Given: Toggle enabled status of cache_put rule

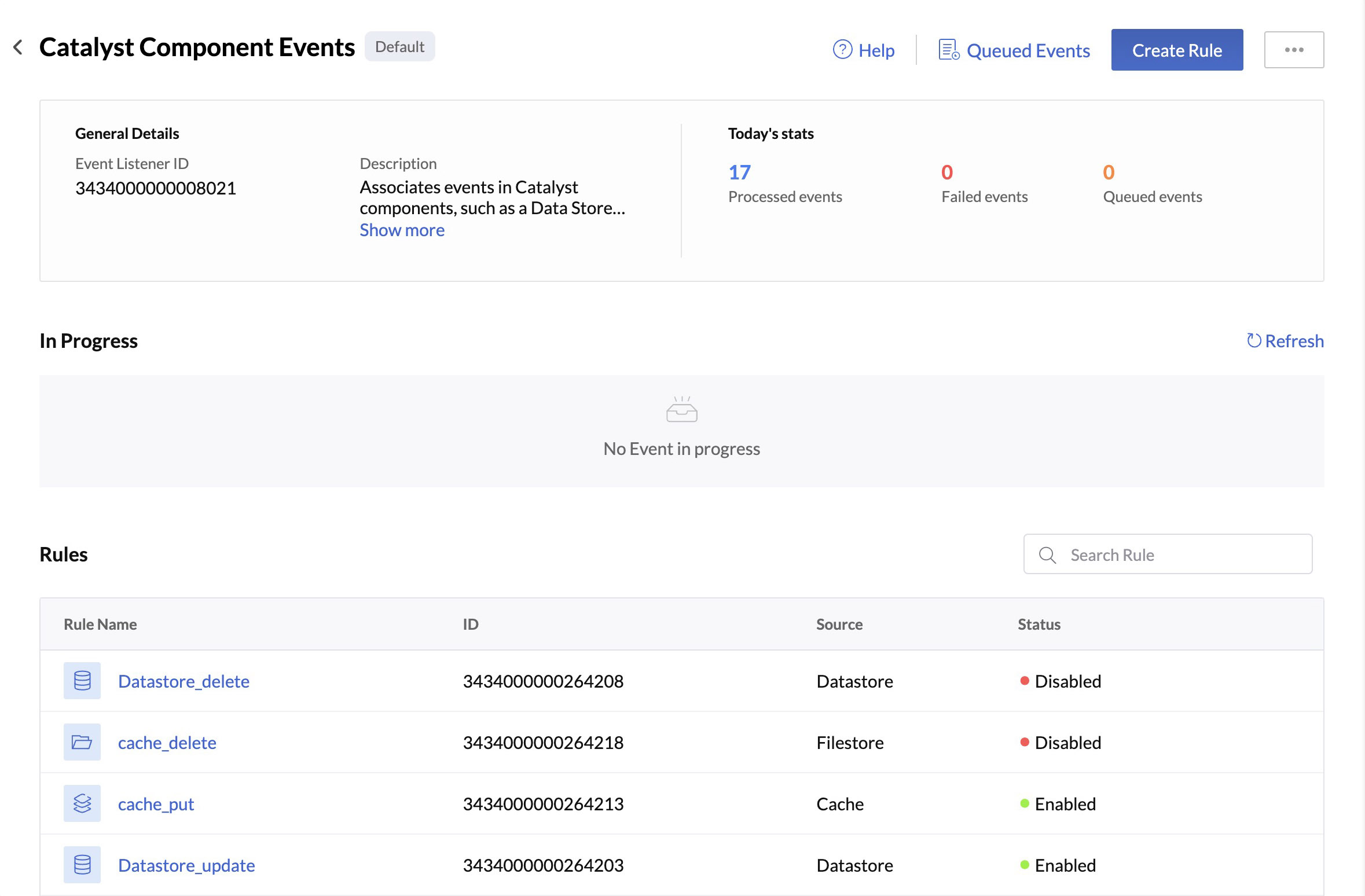Looking at the screenshot, I should (1055, 803).
